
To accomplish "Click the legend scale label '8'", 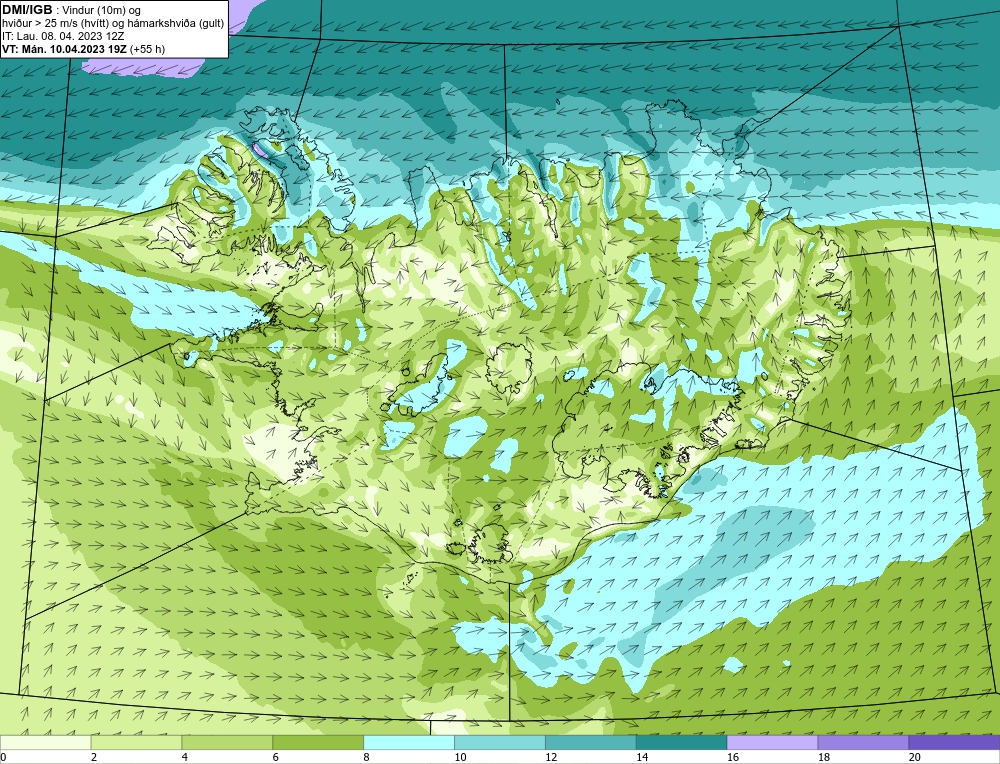I will (x=367, y=757).
